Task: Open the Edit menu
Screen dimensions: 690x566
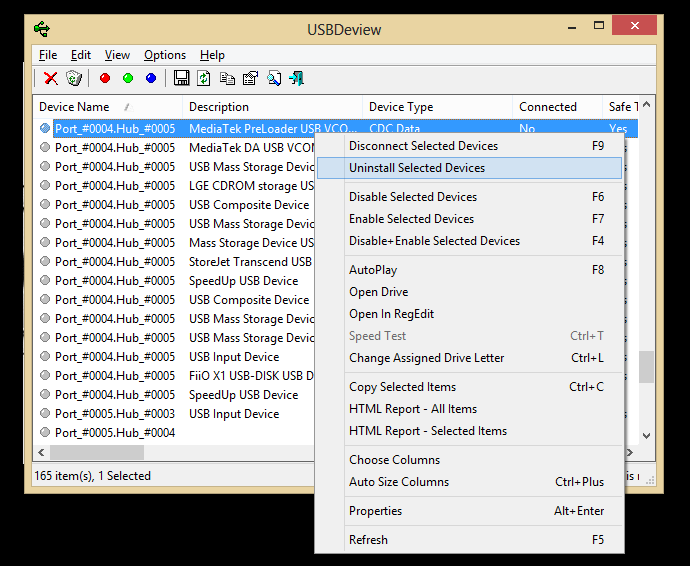Action: pyautogui.click(x=81, y=55)
